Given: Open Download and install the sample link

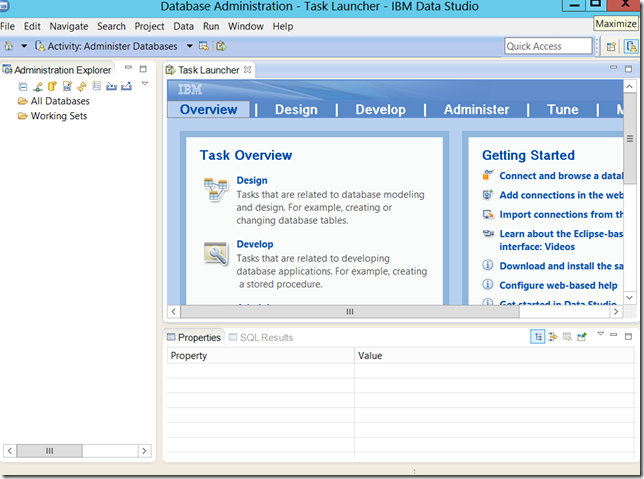Looking at the screenshot, I should [x=561, y=266].
